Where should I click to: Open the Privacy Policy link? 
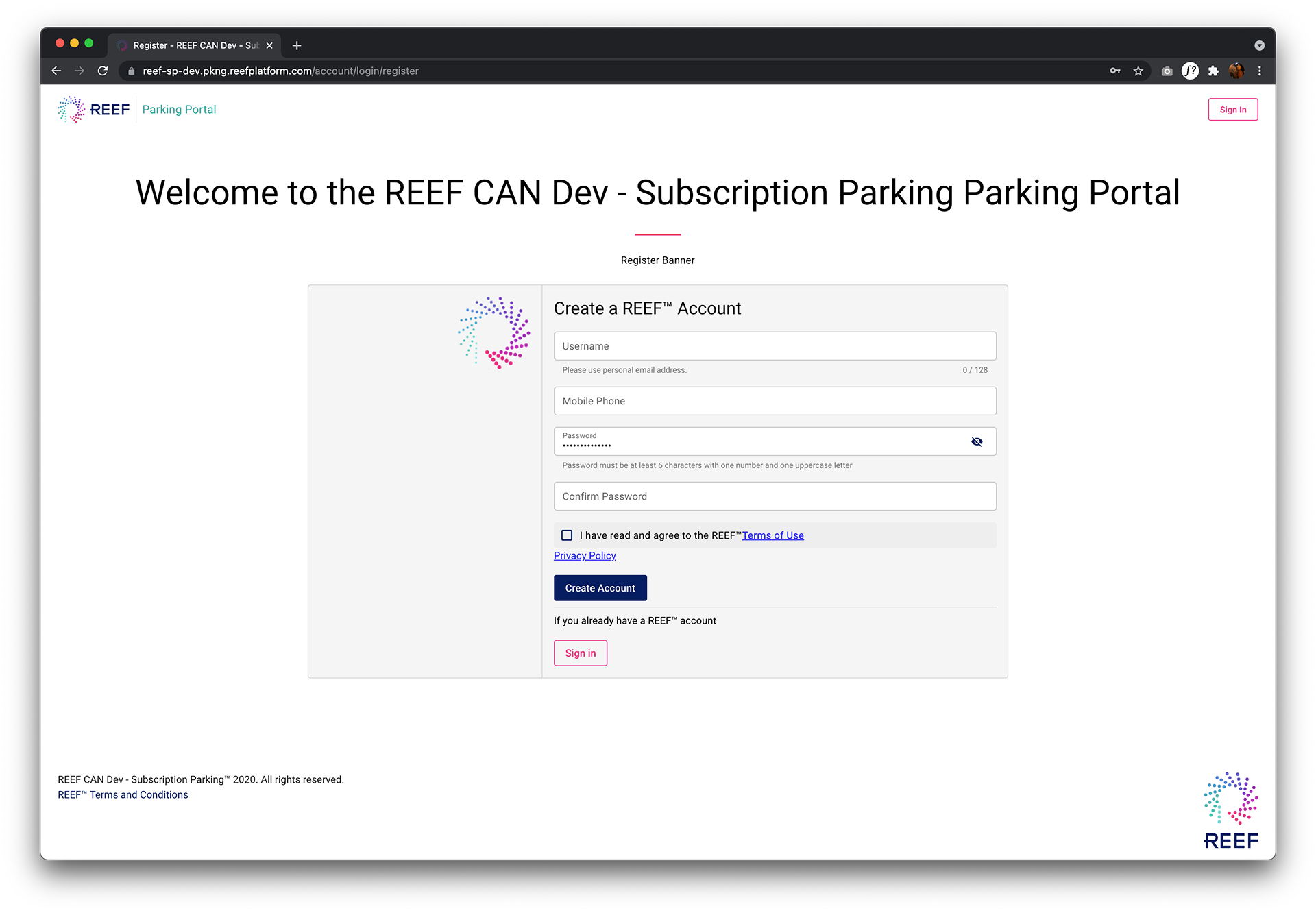pyautogui.click(x=585, y=556)
